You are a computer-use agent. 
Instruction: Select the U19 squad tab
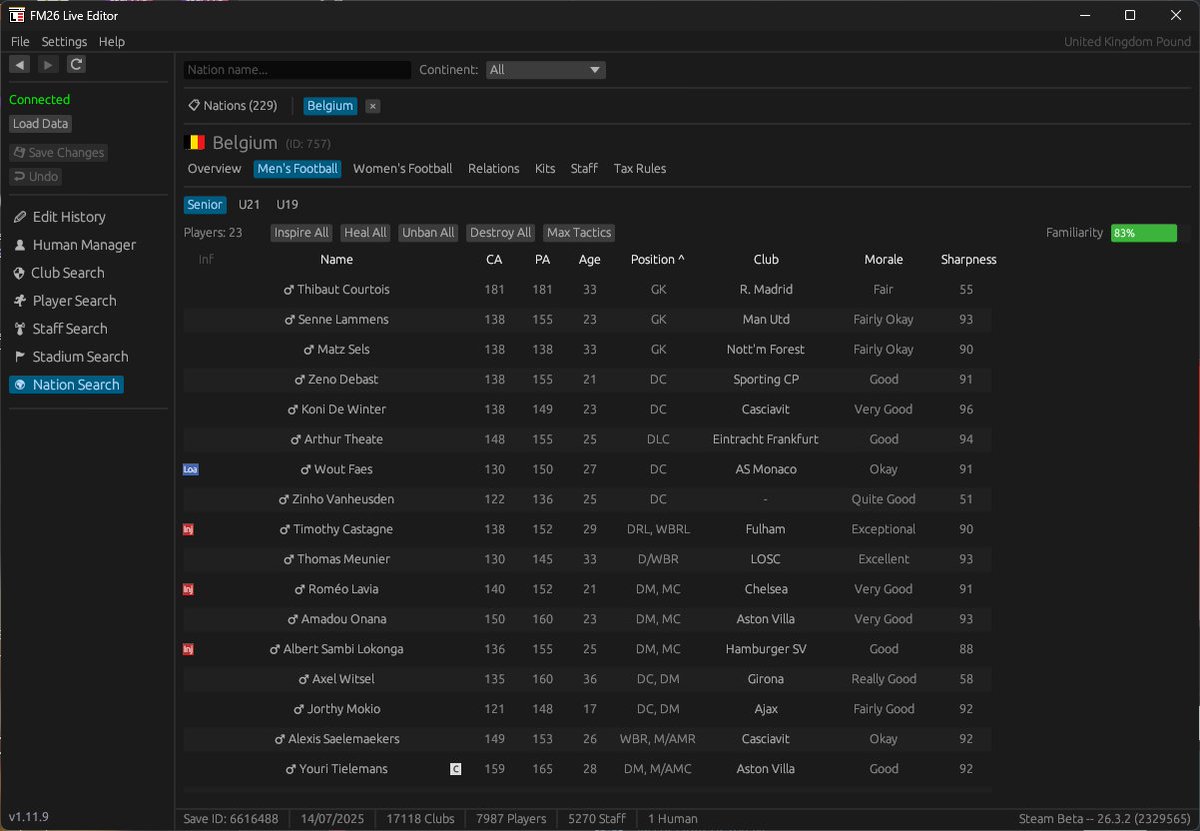tap(287, 205)
